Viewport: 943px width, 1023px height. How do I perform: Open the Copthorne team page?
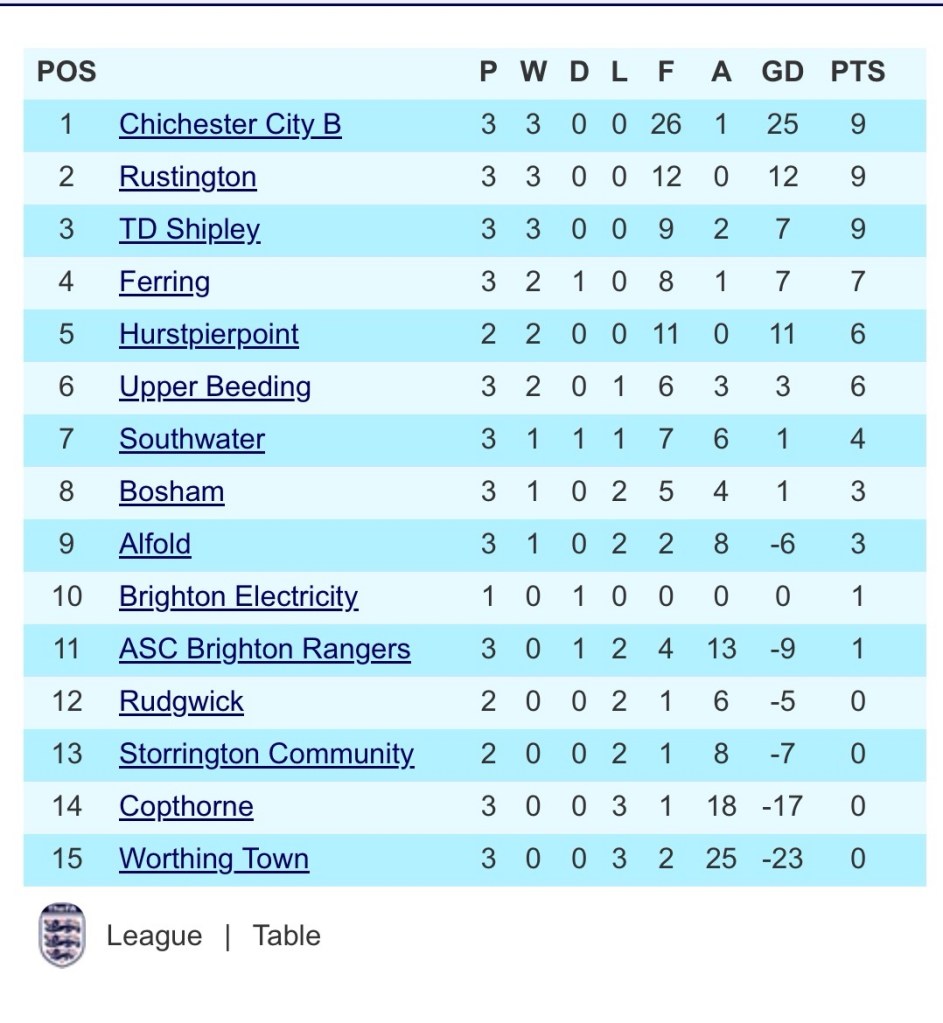(186, 808)
